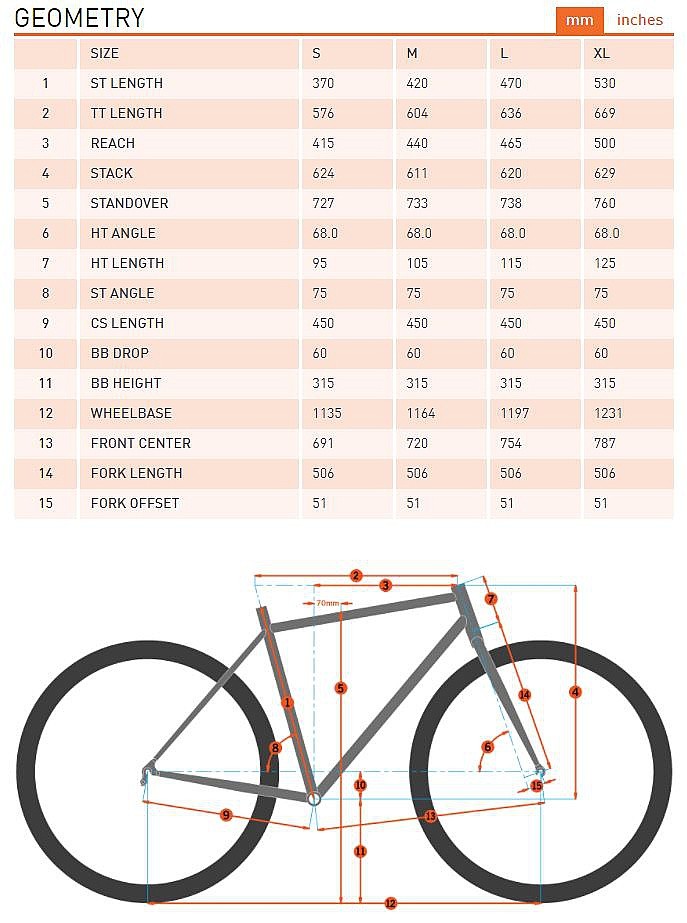
Task: Switch units to inches
Action: point(640,20)
